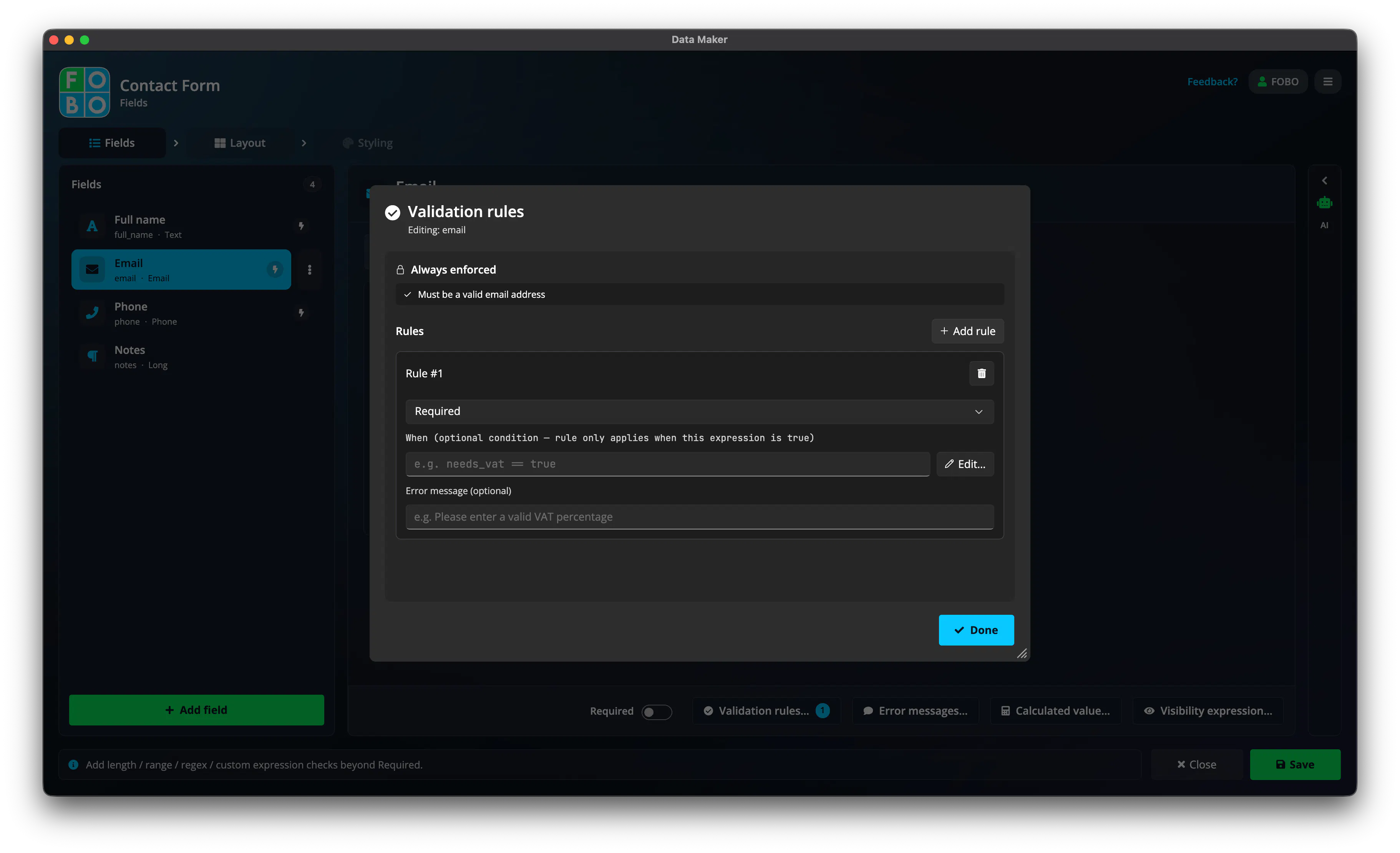
Task: Click the Contact Form title
Action: 170,86
